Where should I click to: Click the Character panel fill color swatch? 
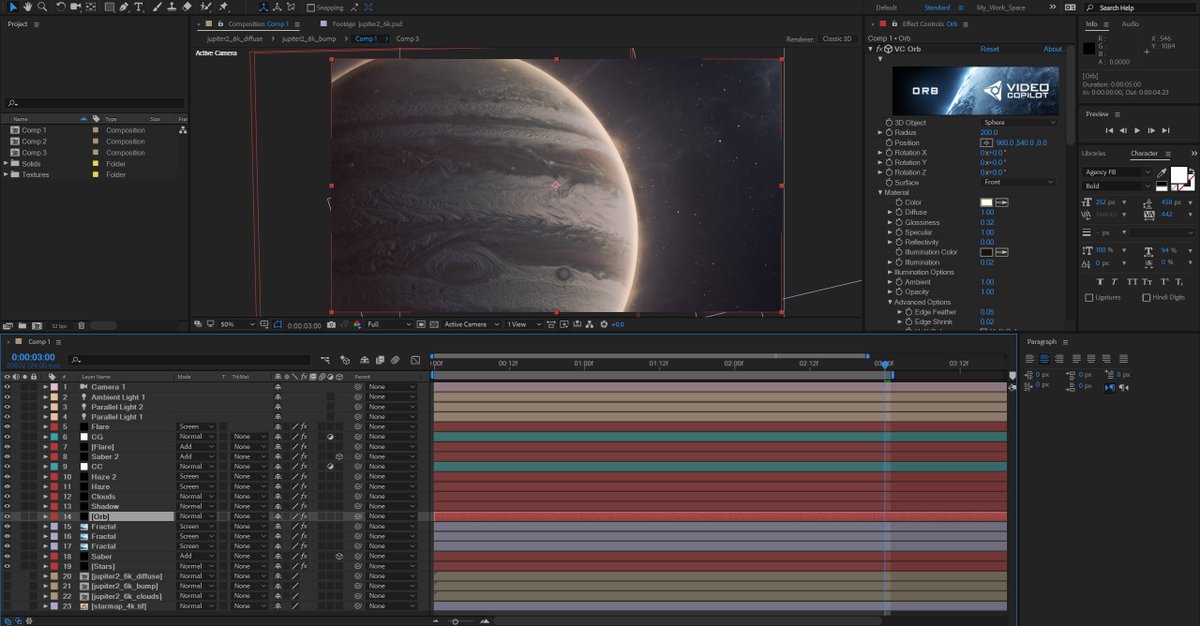pos(1179,175)
